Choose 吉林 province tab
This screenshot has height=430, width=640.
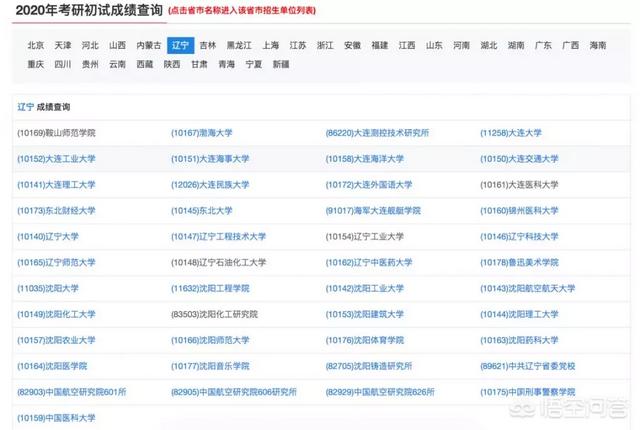tap(208, 45)
